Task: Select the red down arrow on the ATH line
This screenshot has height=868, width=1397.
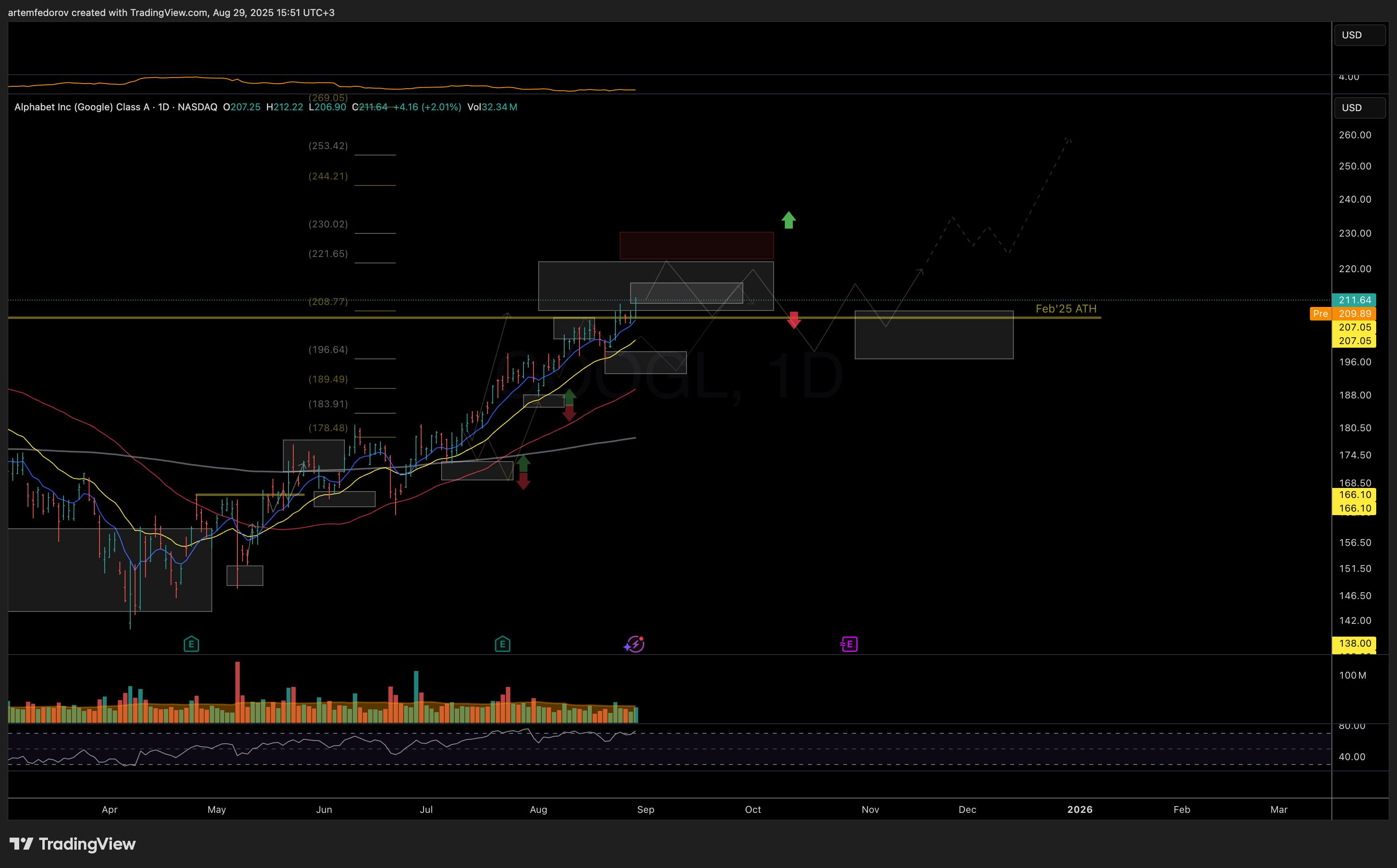Action: (794, 320)
